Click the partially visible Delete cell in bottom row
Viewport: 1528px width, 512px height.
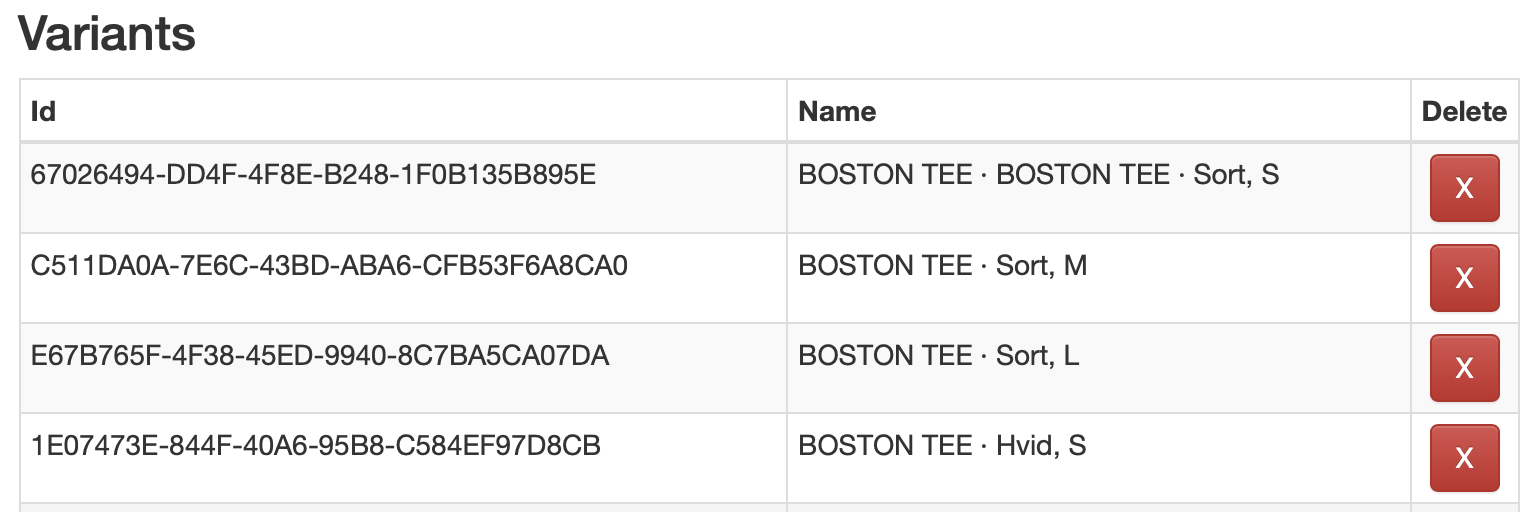coord(1464,507)
